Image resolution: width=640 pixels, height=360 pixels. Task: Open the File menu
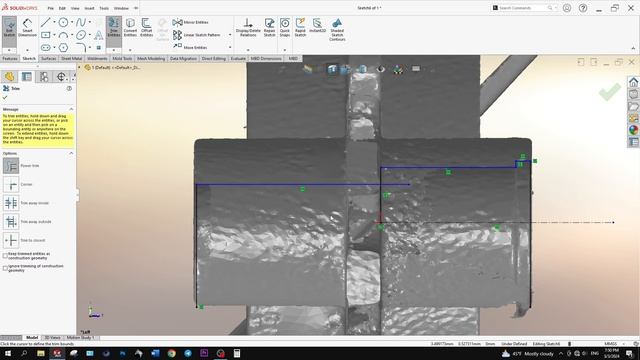coord(50,8)
